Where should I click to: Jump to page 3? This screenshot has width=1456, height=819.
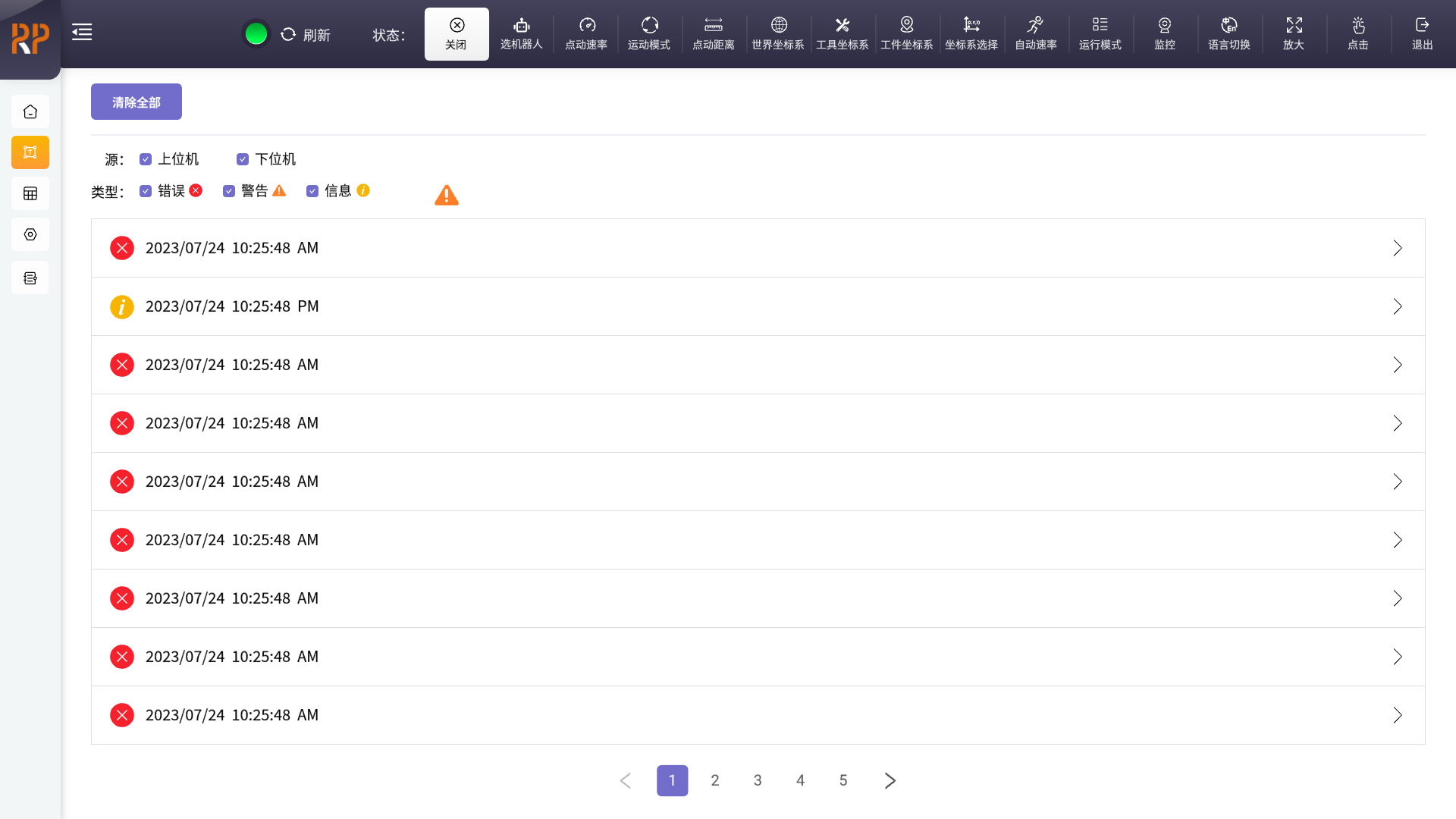(758, 780)
